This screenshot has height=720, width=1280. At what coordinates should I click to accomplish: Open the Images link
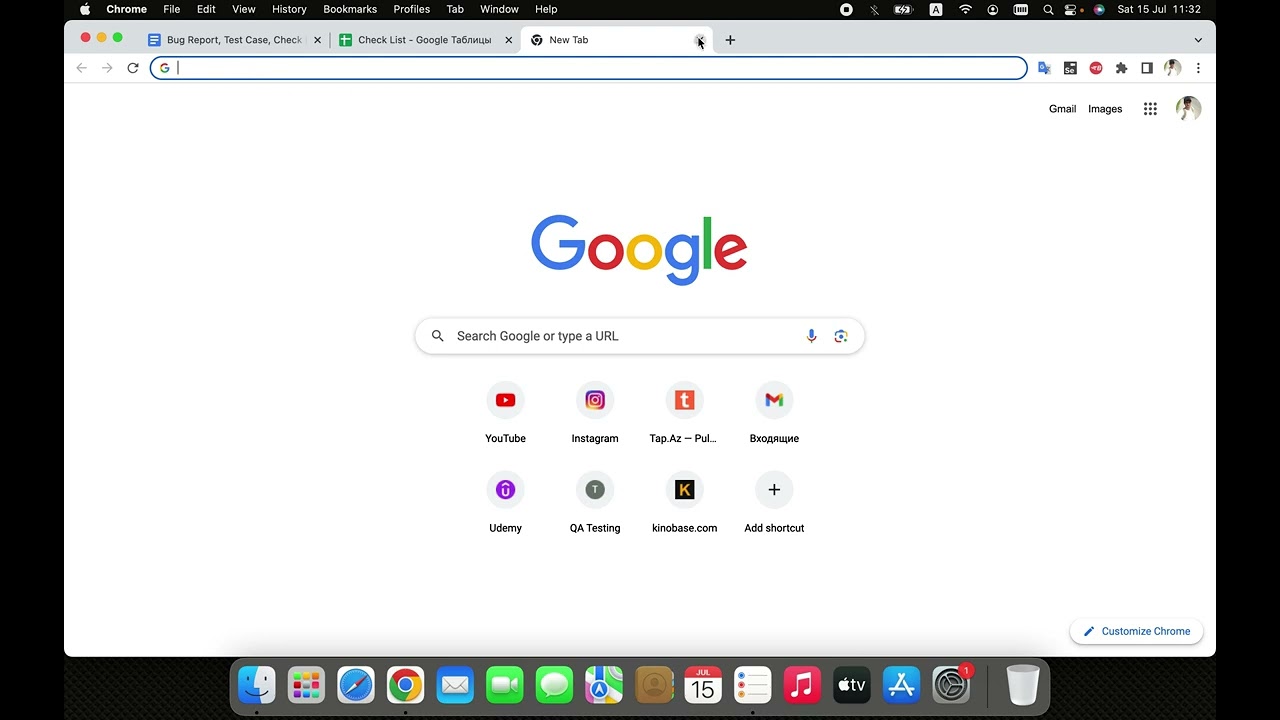(1105, 109)
